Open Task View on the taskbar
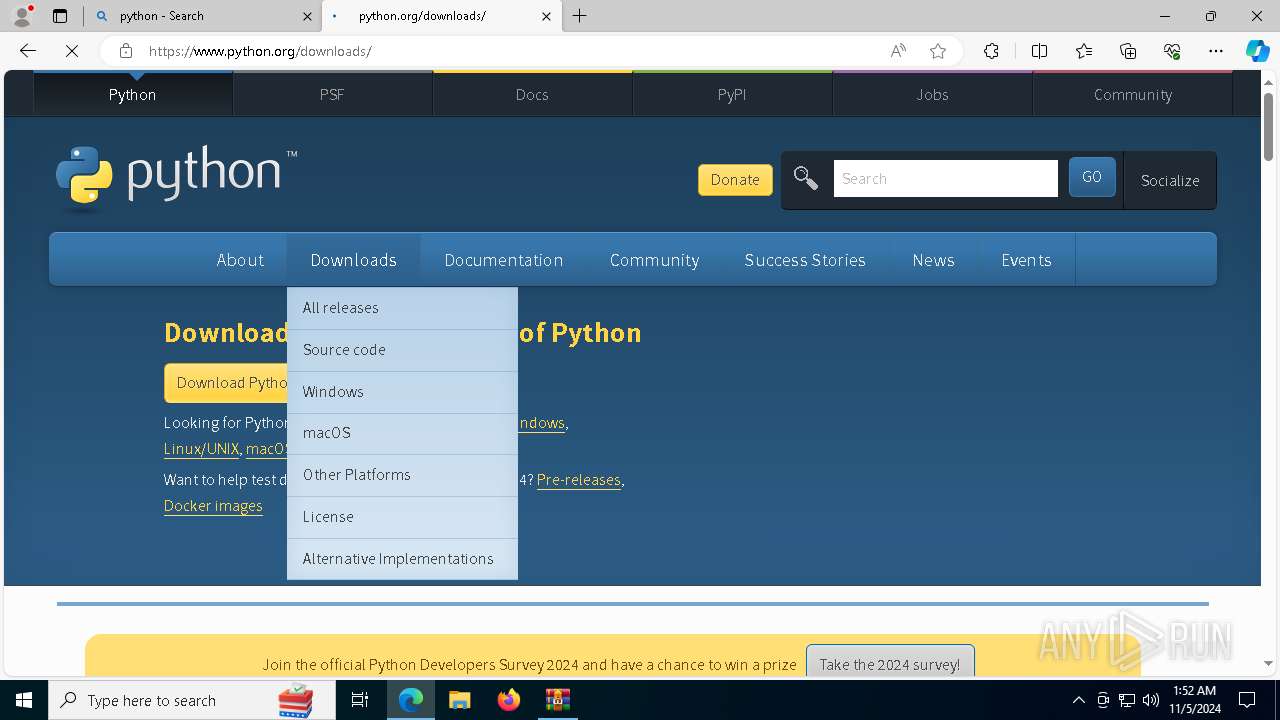Screen dimensions: 1280x720 tap(360, 700)
